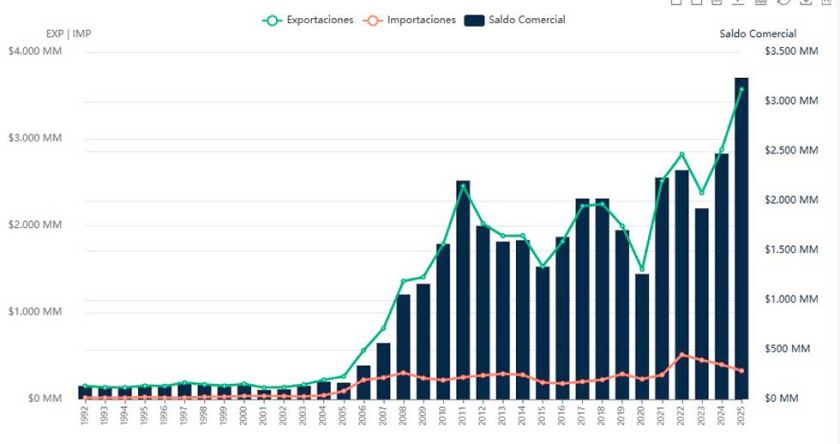The image size is (840, 444).
Task: Click the 1997 year label
Action: (x=184, y=415)
